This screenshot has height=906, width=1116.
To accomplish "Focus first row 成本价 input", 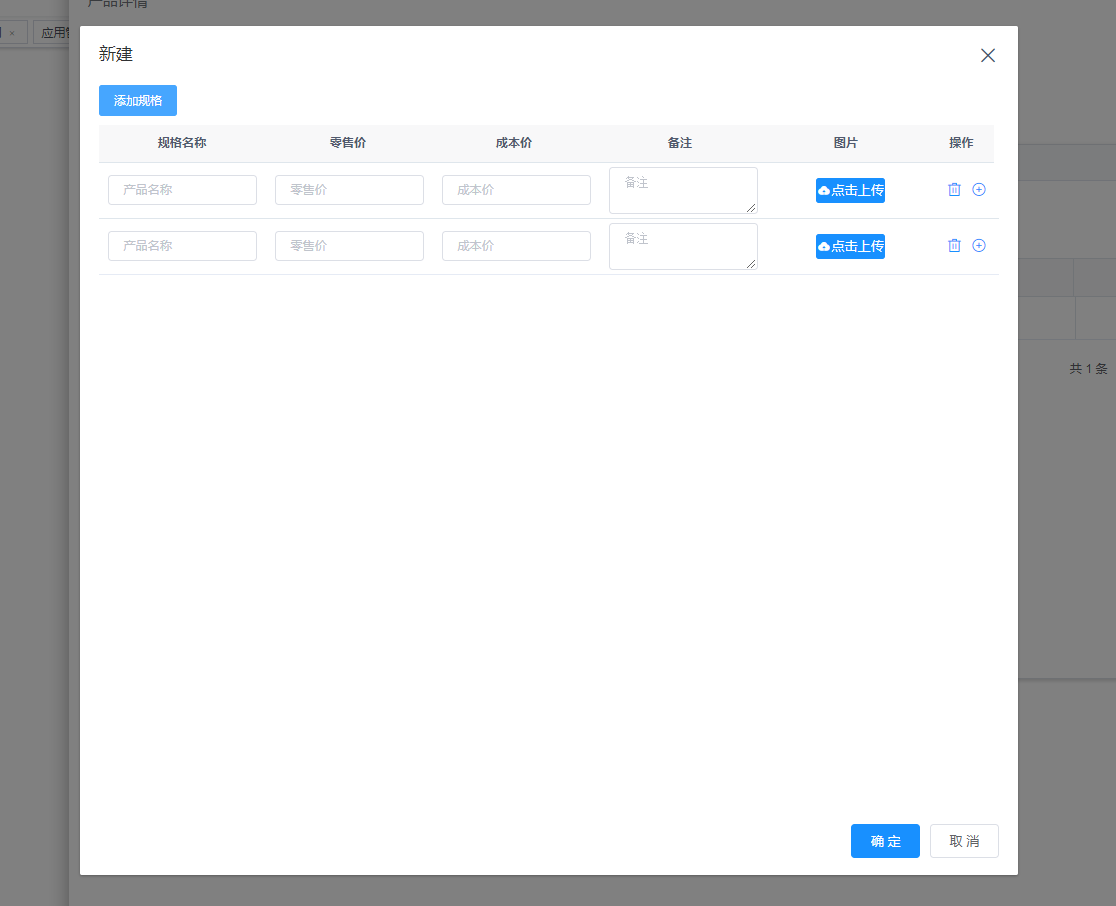I will 516,190.
